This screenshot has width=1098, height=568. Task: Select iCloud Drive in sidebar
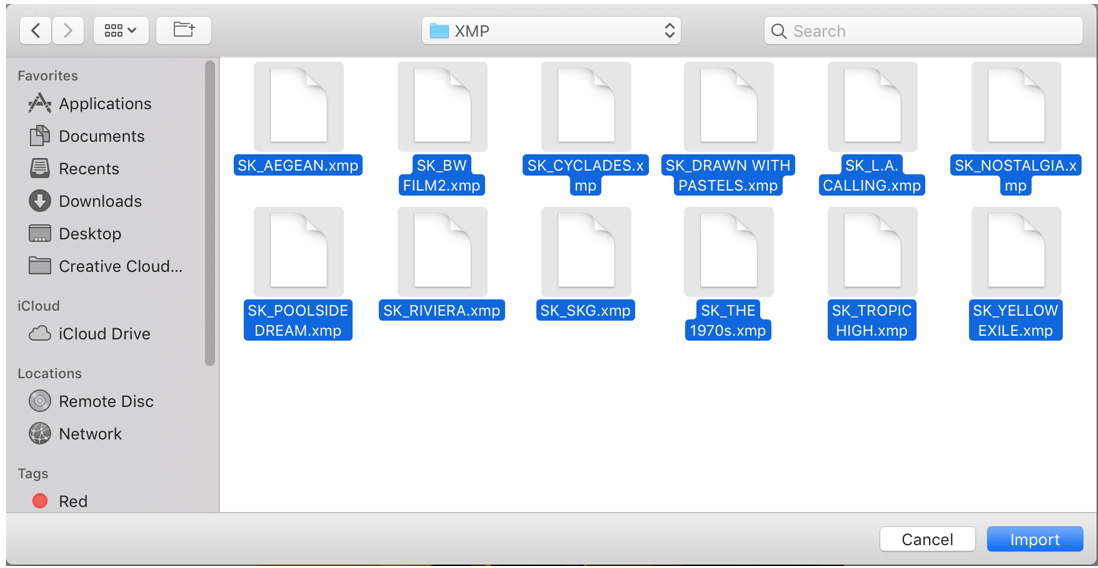pos(104,334)
